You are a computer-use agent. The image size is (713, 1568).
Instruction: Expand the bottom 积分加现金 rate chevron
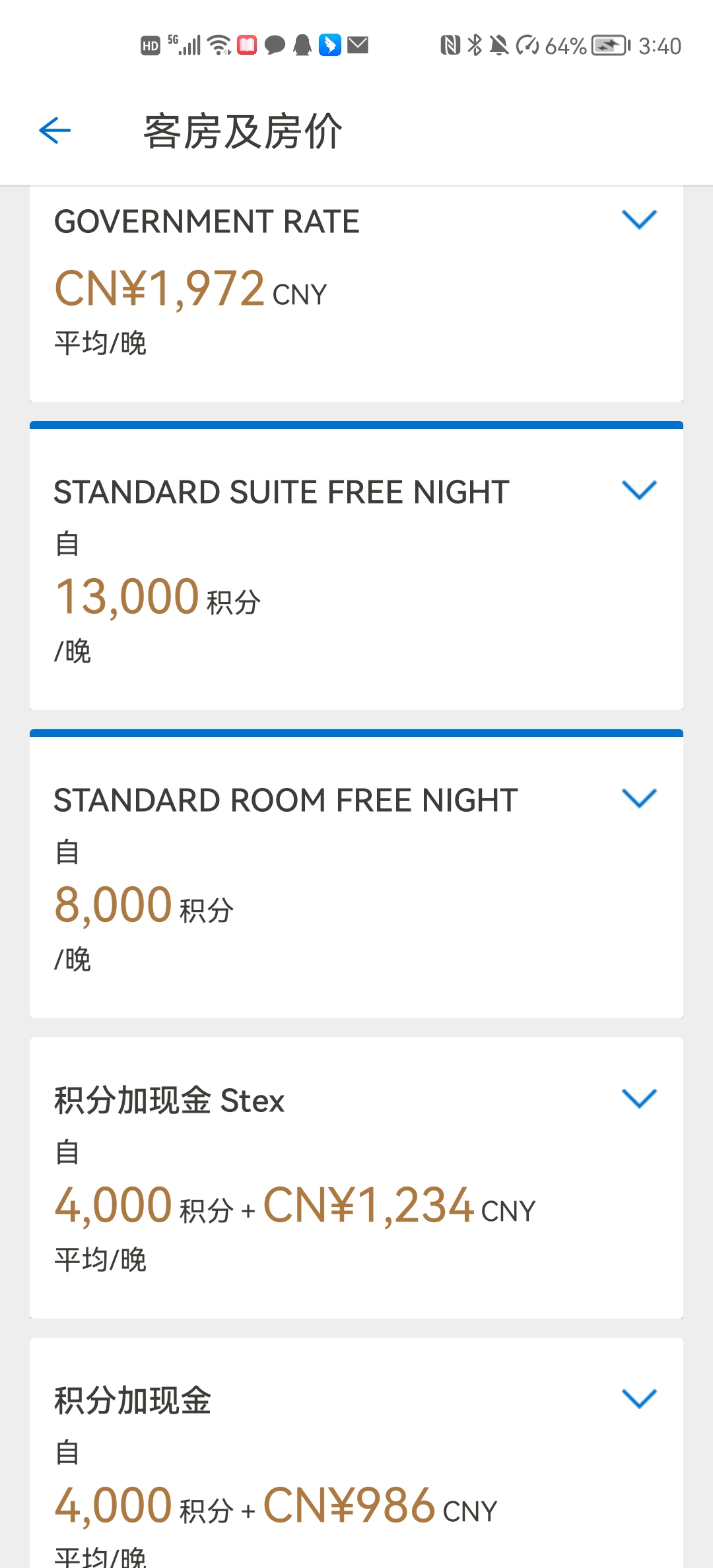pyautogui.click(x=639, y=1399)
